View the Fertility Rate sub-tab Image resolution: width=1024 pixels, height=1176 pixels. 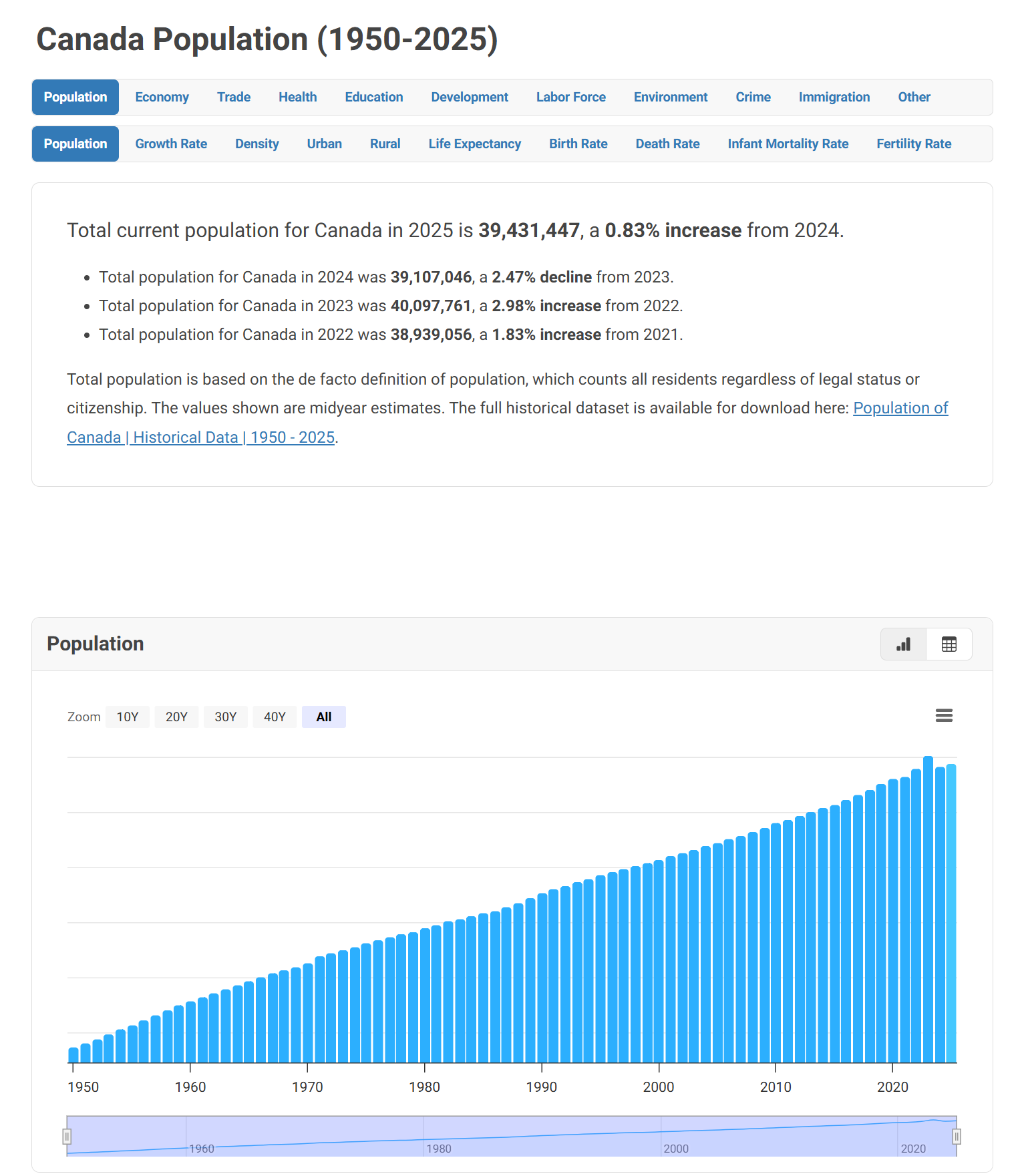[x=914, y=144]
